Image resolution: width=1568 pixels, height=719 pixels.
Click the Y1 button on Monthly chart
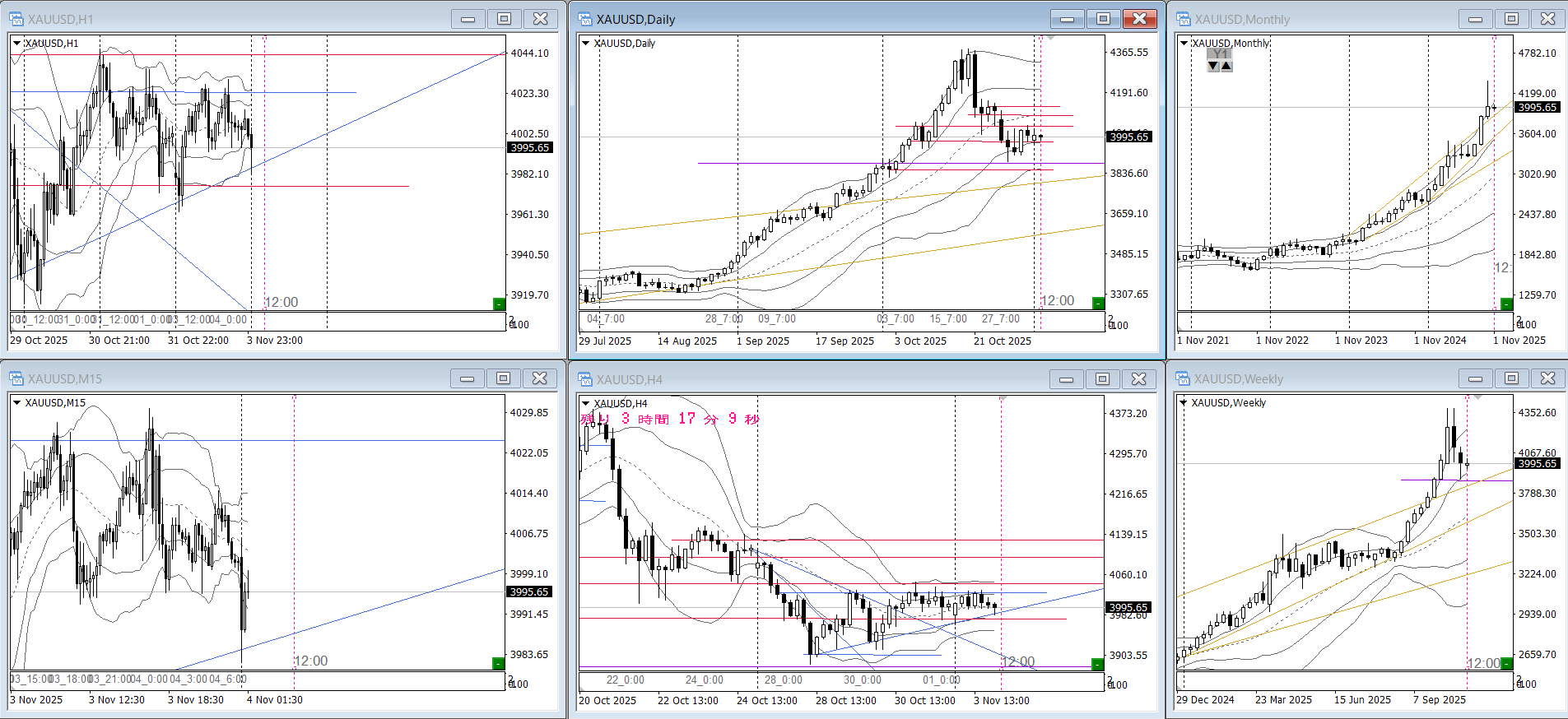1220,54
